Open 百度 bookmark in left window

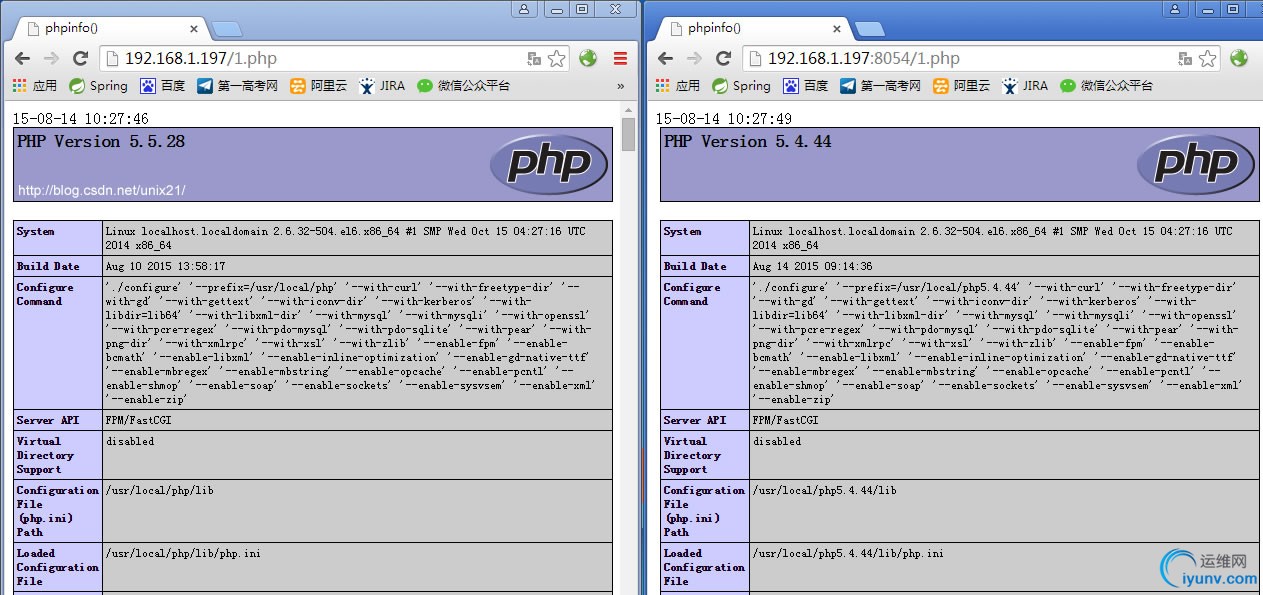pyautogui.click(x=163, y=86)
